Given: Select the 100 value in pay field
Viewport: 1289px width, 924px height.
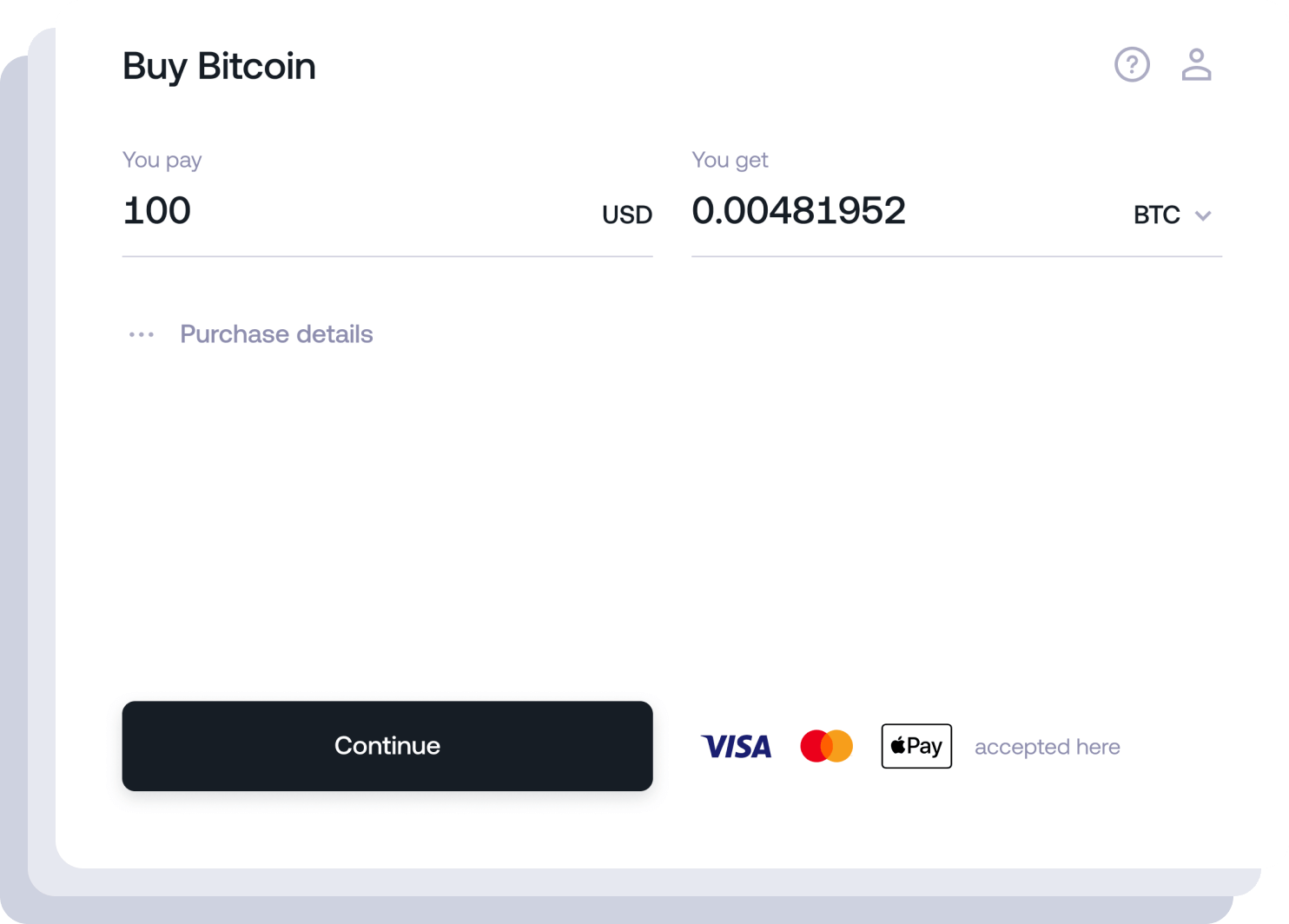Looking at the screenshot, I should 156,211.
